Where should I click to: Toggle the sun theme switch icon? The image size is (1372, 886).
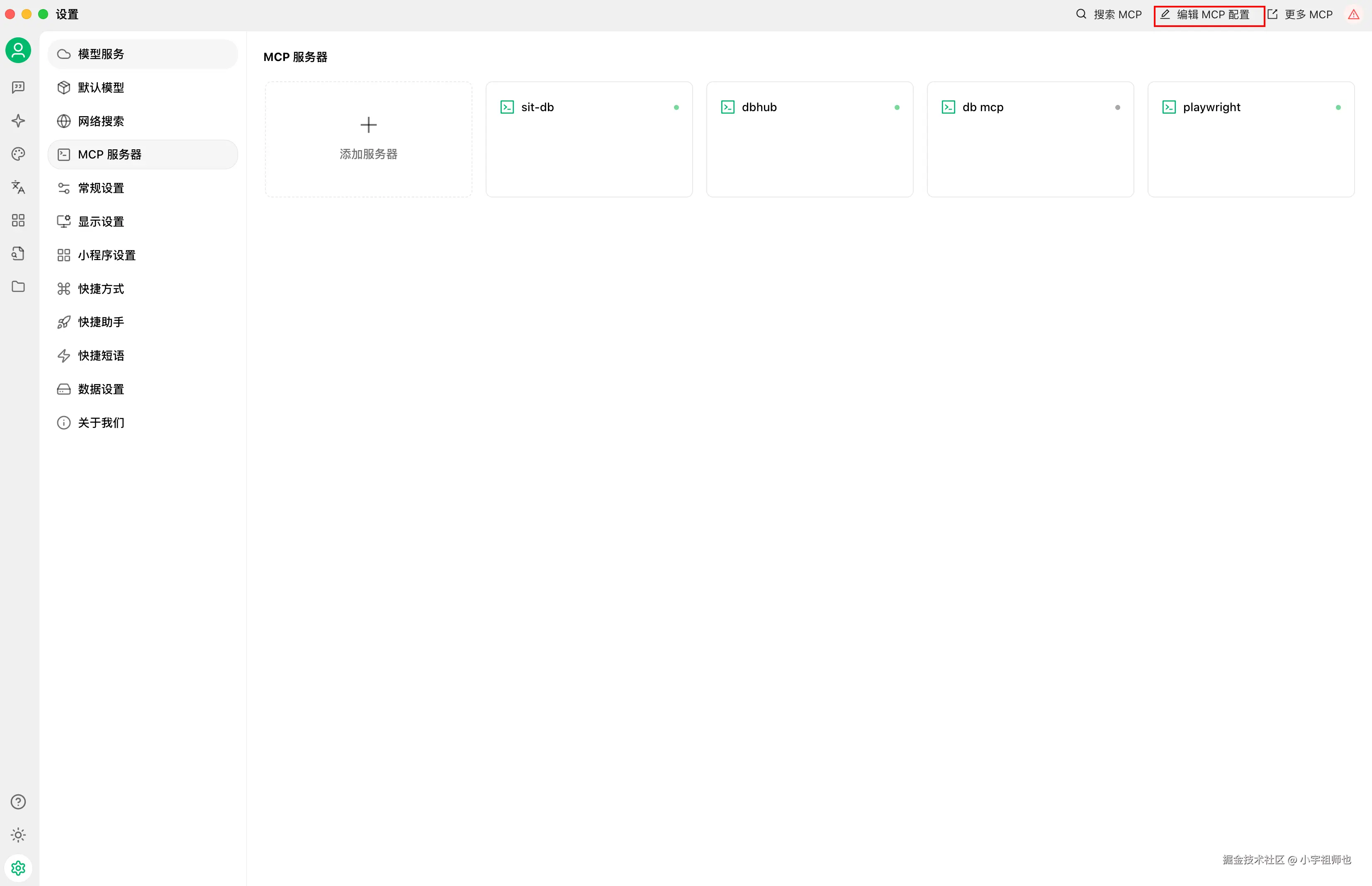18,835
